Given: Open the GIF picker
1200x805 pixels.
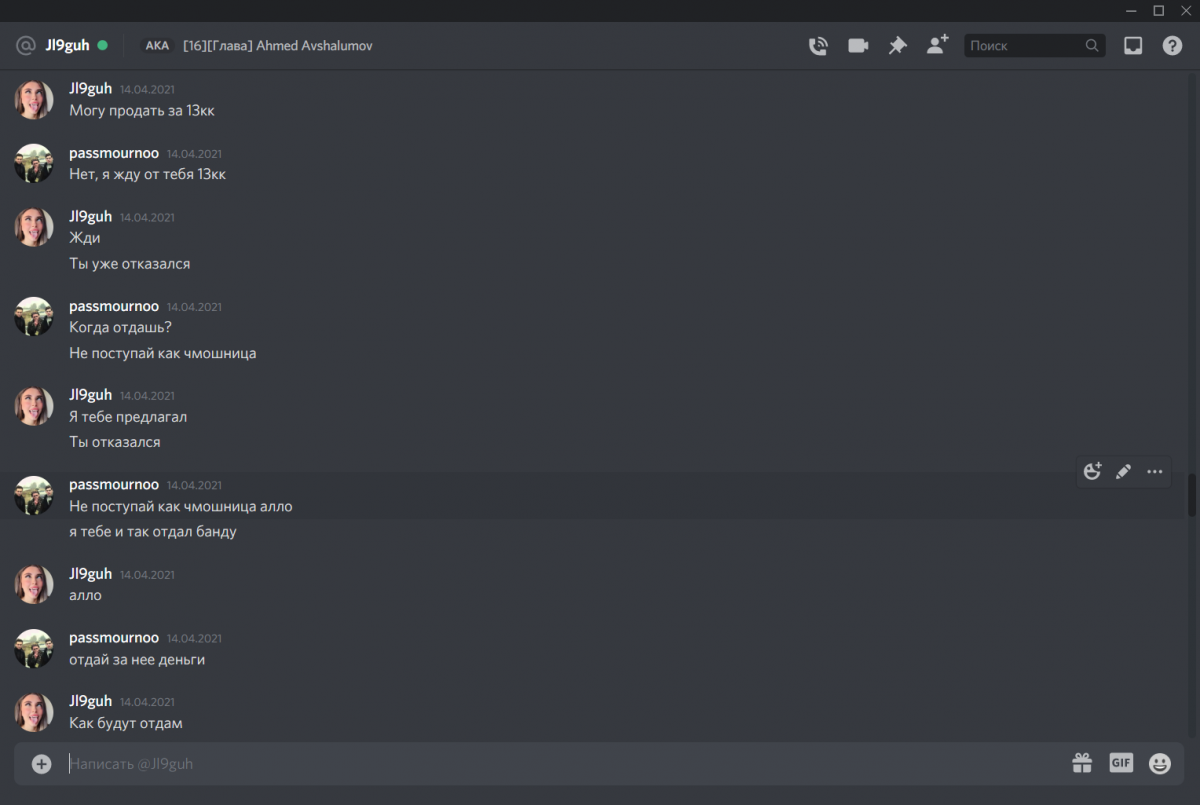Looking at the screenshot, I should point(1121,763).
